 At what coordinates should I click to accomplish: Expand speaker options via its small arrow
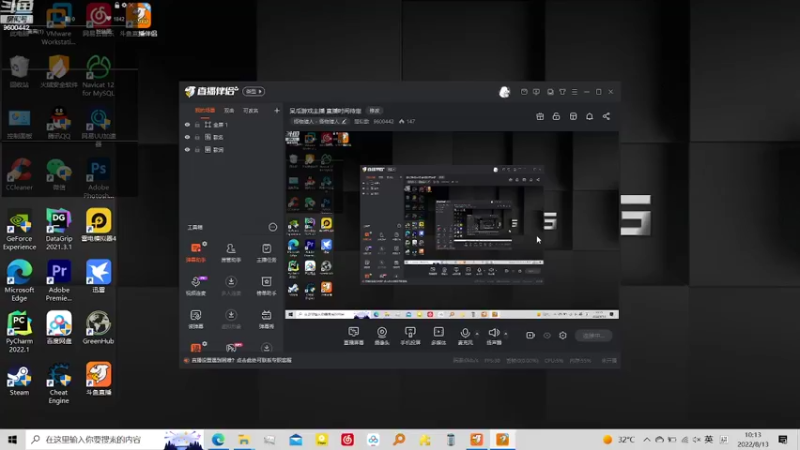coord(506,334)
